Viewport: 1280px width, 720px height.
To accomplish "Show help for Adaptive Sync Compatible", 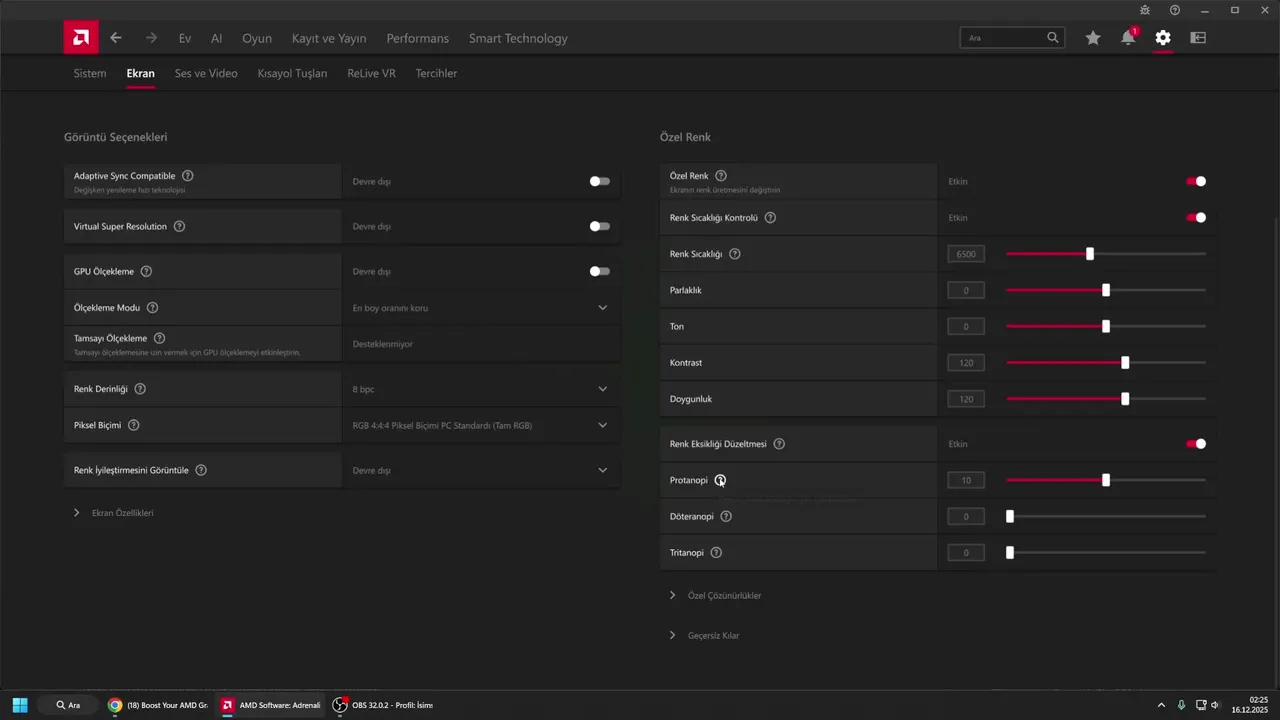I will tap(188, 176).
